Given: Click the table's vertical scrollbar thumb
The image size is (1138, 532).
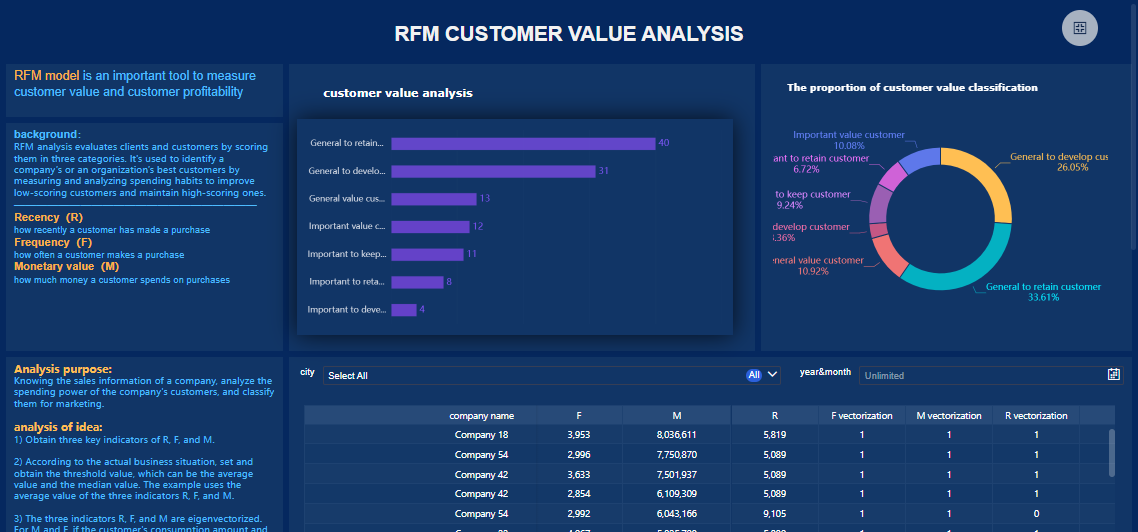Looking at the screenshot, I should point(1111,453).
